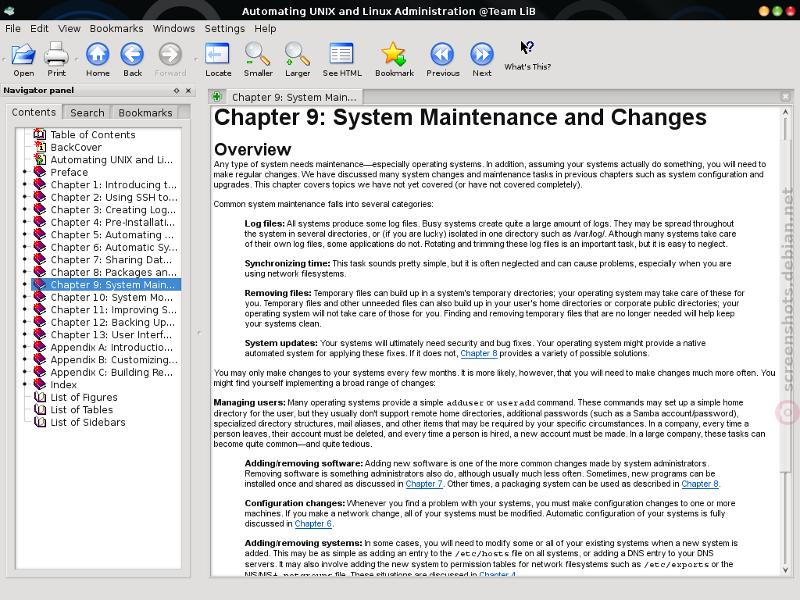Click the BackCover page icon
800x600 pixels.
point(40,147)
